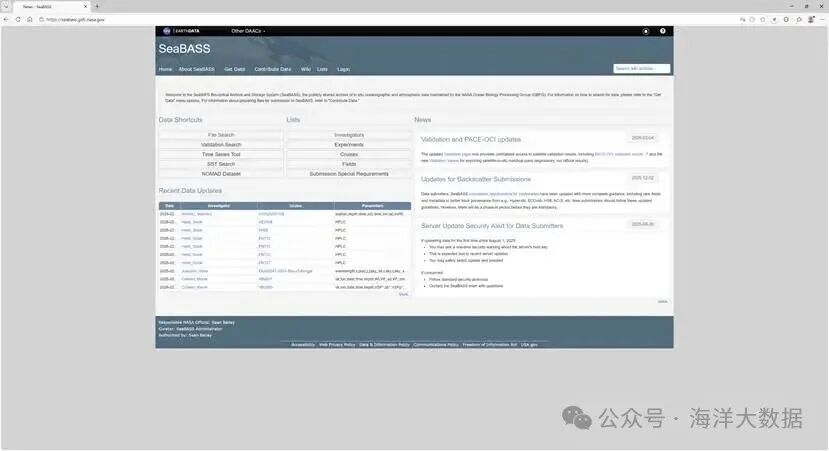The width and height of the screenshot is (829, 451).
Task: Open the Contribute Data menu
Action: (273, 69)
